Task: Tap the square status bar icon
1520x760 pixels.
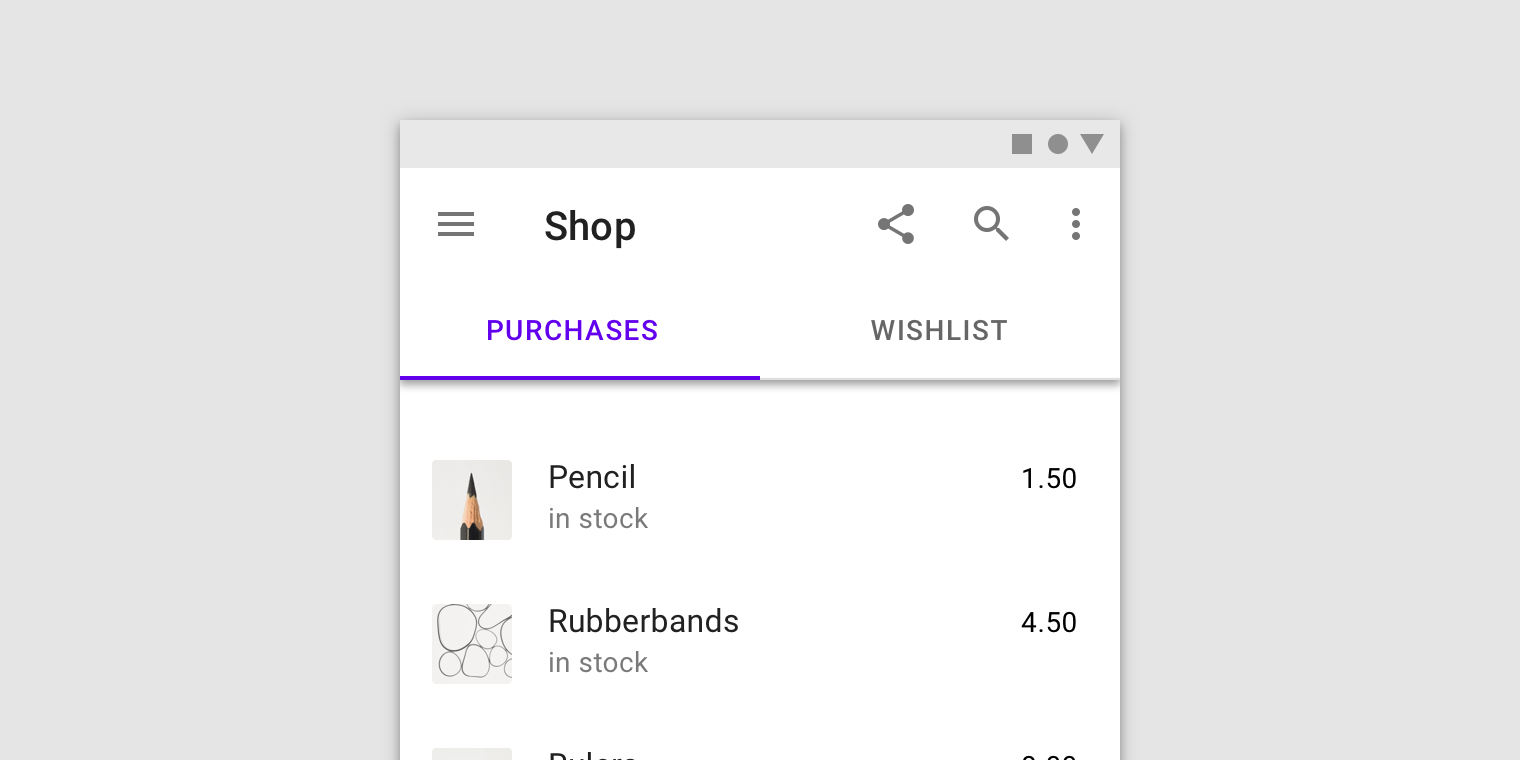Action: pyautogui.click(x=1022, y=144)
